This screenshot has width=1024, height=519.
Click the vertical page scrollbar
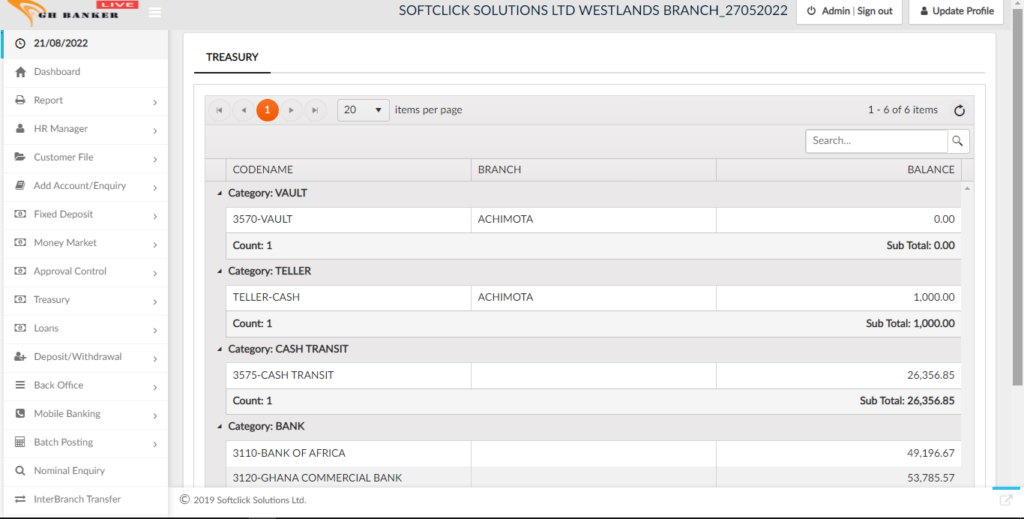(x=1017, y=200)
